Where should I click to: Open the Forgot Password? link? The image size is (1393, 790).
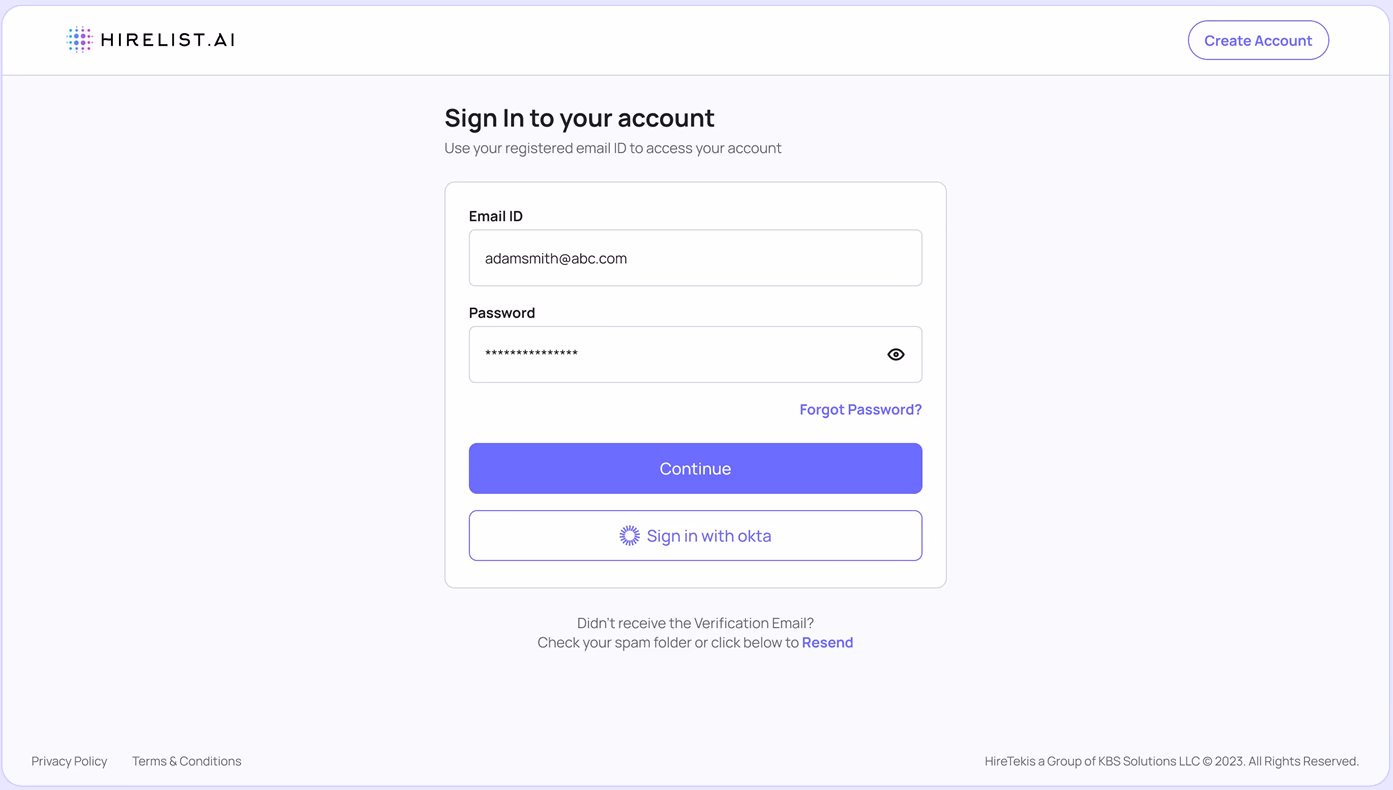[860, 410]
